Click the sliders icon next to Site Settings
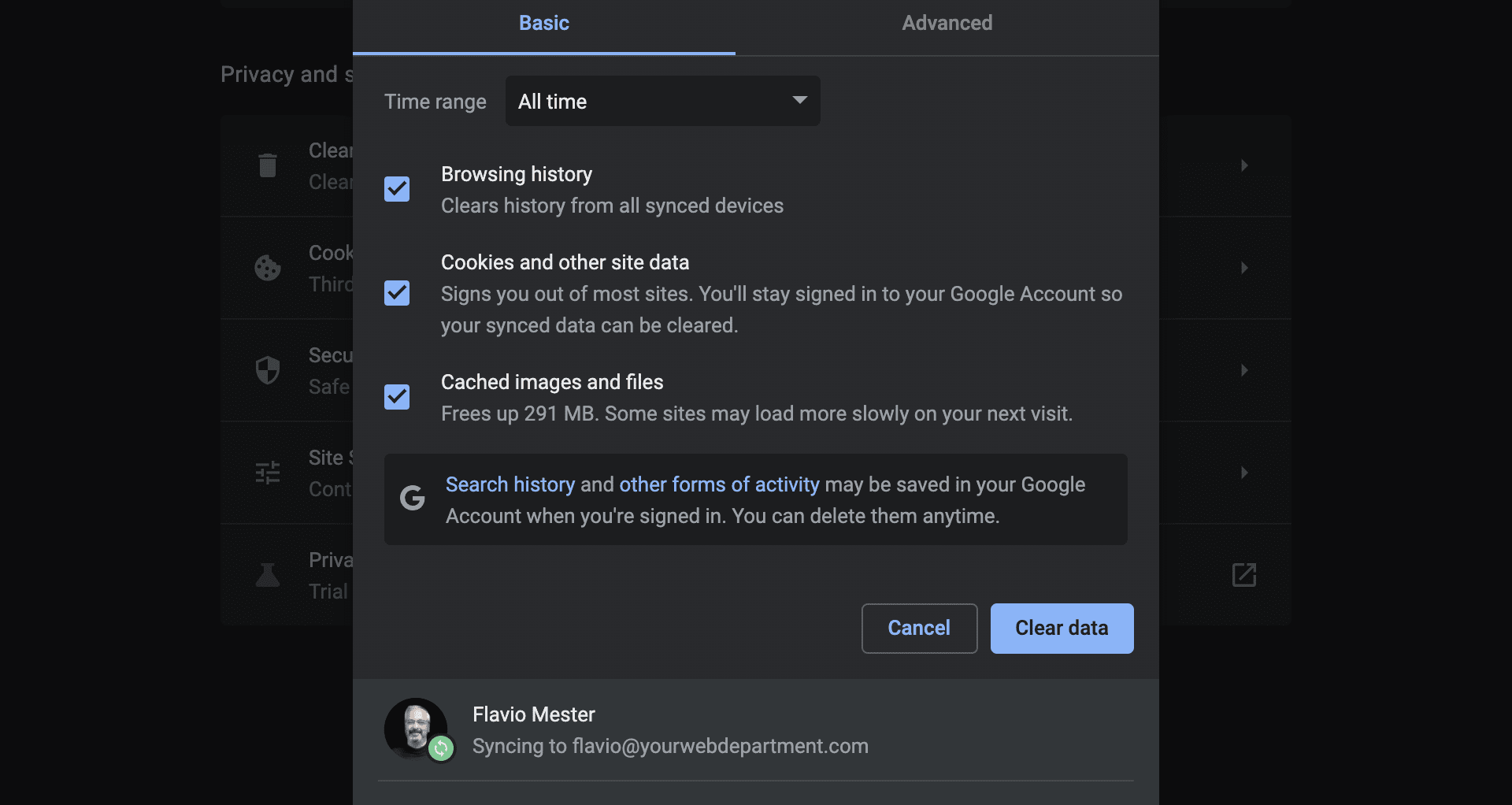The image size is (1512, 805). tap(268, 473)
